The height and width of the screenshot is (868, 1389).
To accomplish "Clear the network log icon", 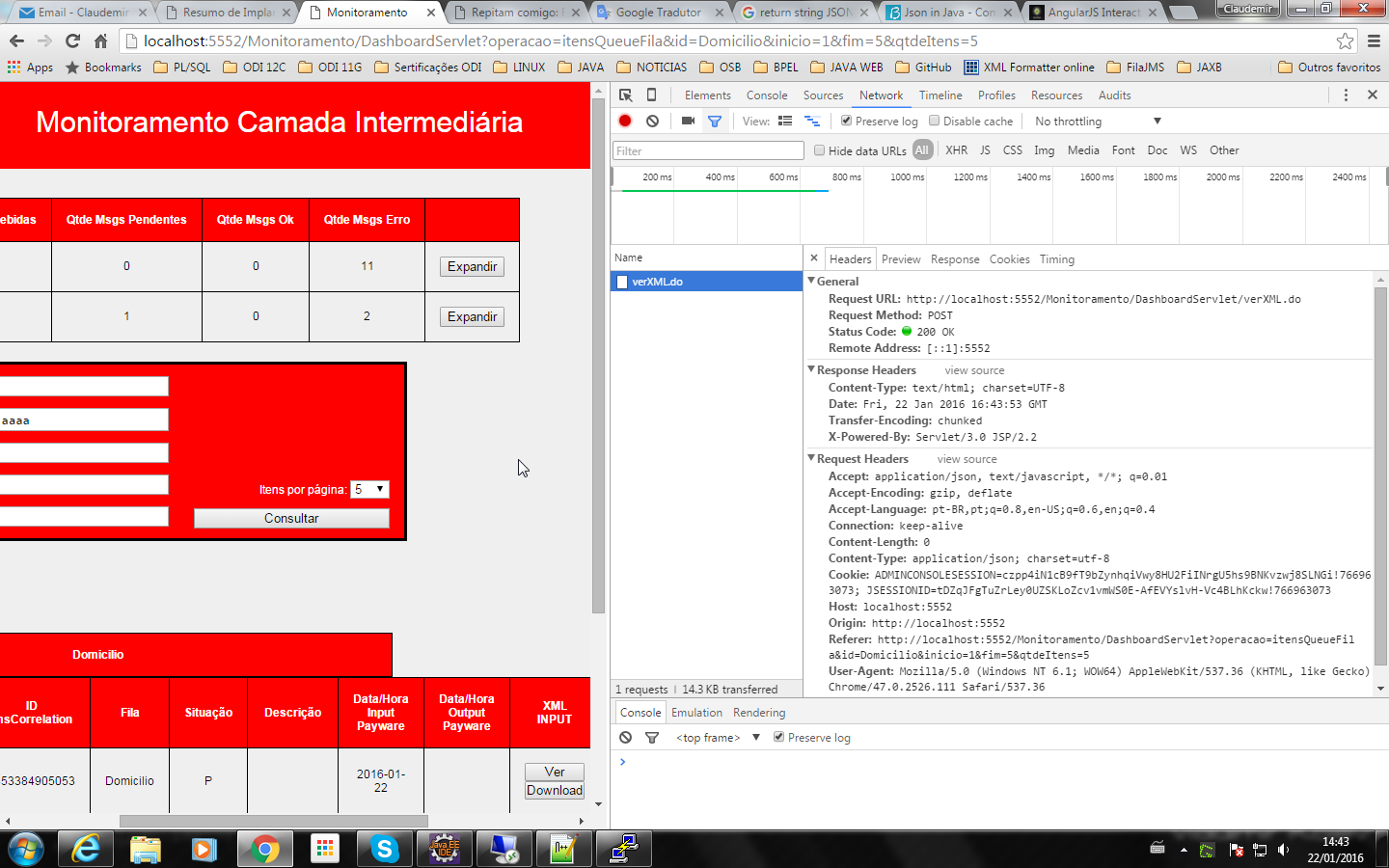I will [653, 121].
